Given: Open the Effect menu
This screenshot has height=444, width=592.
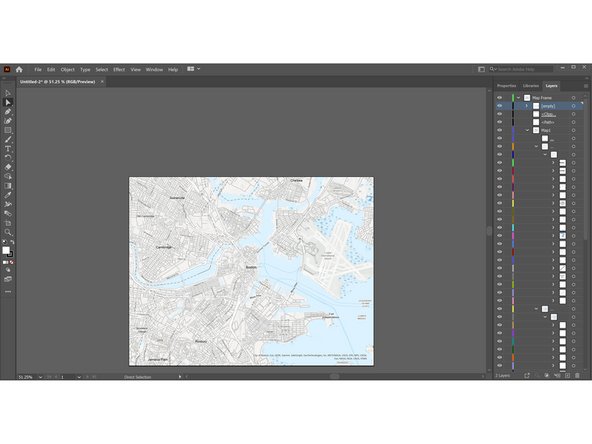Looking at the screenshot, I should [x=119, y=69].
